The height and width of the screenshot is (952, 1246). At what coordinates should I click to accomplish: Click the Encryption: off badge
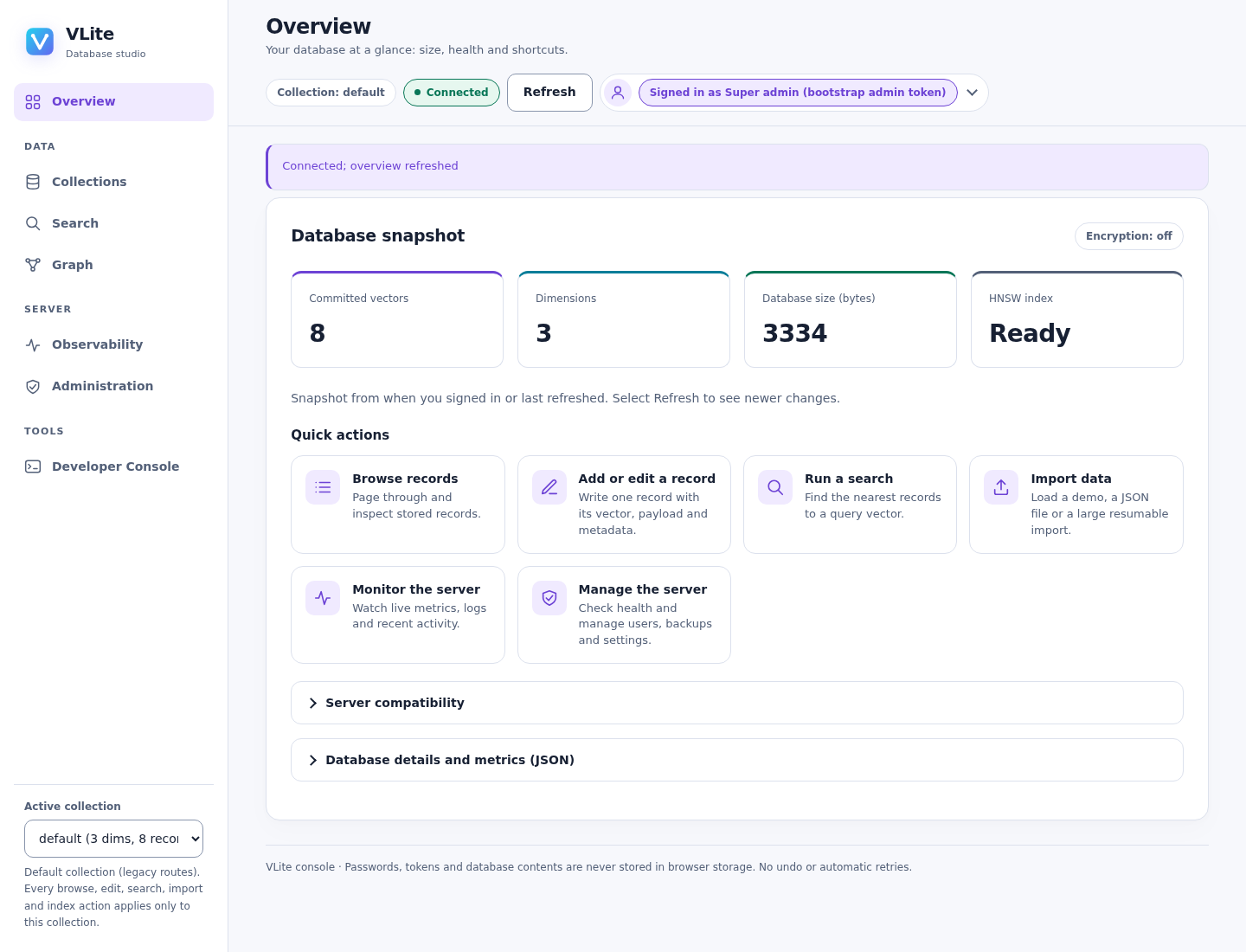click(1129, 236)
